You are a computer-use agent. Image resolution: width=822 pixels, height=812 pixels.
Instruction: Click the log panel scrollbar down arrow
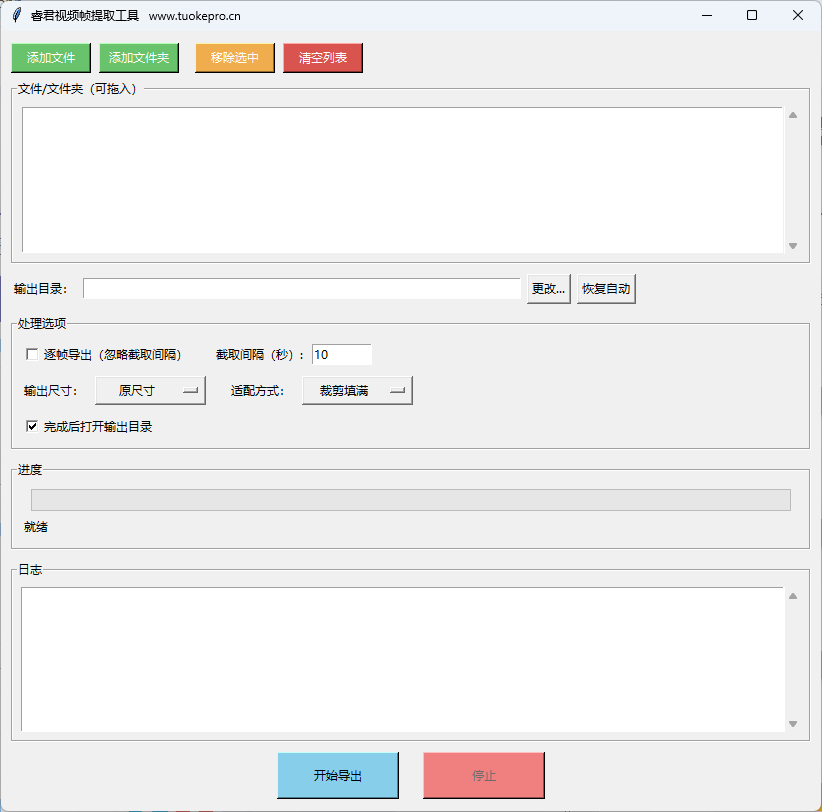[x=793, y=724]
